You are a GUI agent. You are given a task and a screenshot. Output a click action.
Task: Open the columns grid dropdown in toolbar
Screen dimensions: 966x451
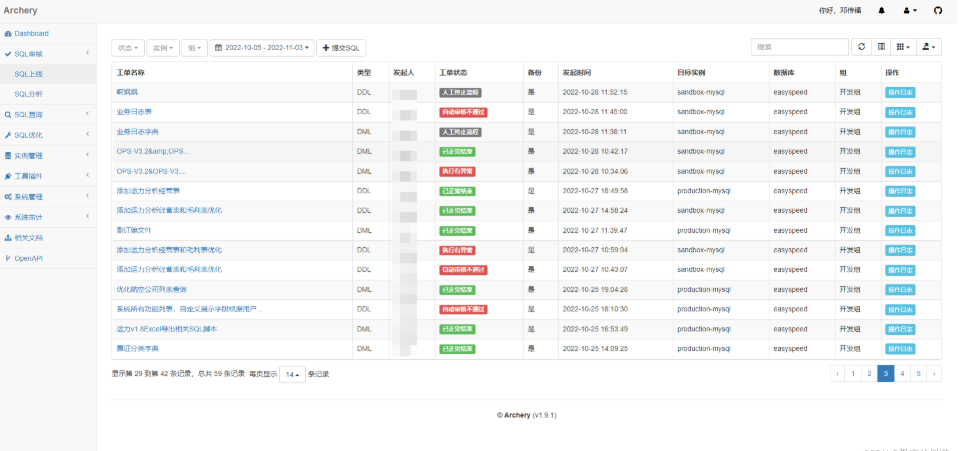[x=903, y=47]
